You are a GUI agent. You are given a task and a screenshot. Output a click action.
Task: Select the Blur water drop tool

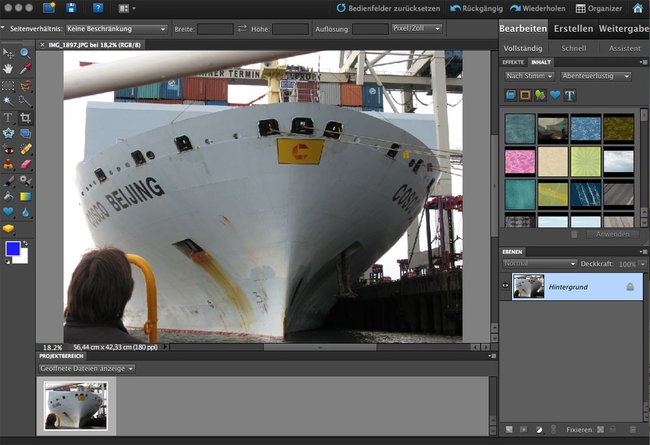coord(25,213)
